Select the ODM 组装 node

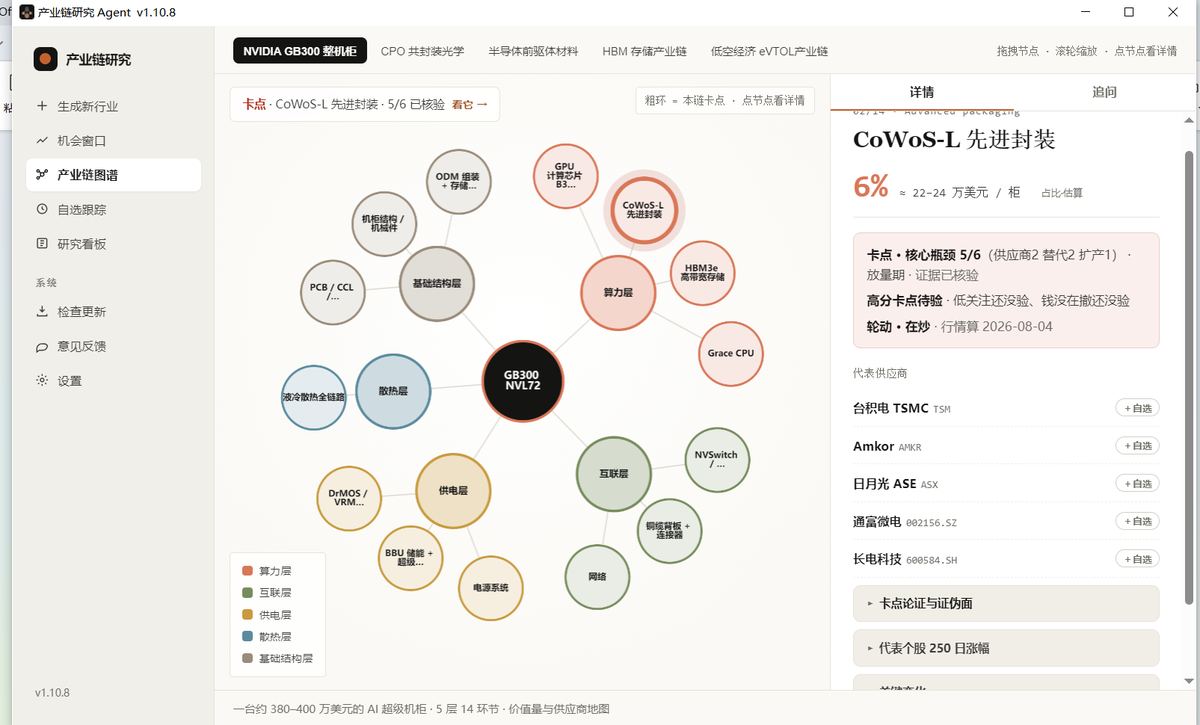(x=459, y=181)
